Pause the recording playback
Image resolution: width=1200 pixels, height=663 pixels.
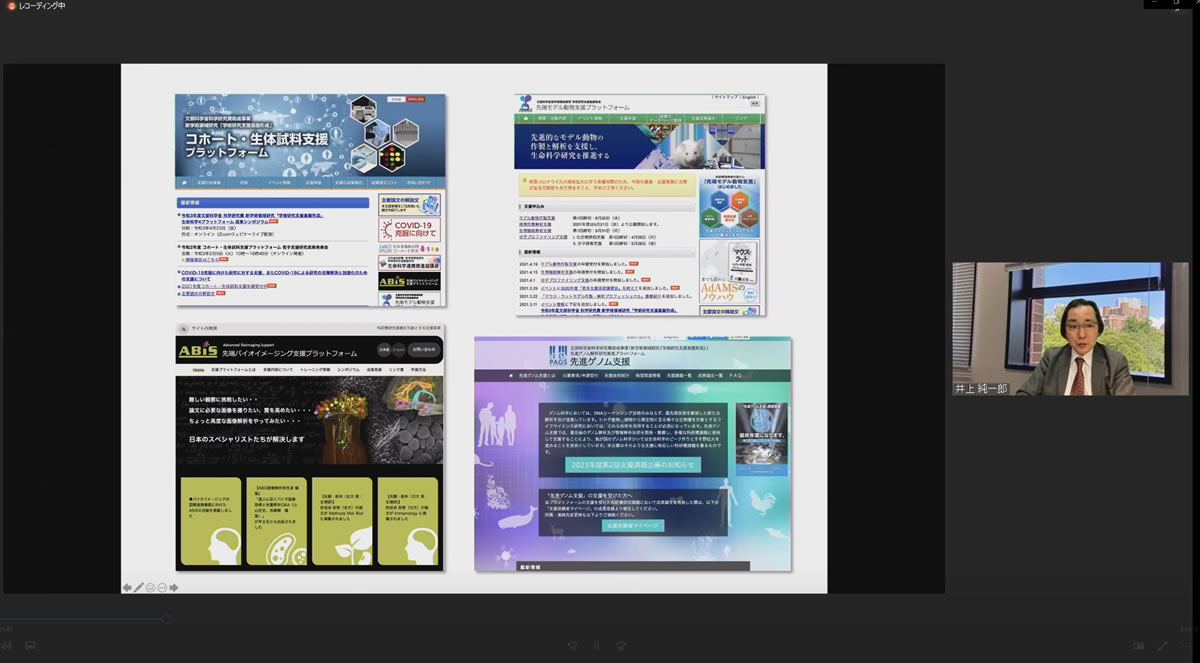[596, 646]
